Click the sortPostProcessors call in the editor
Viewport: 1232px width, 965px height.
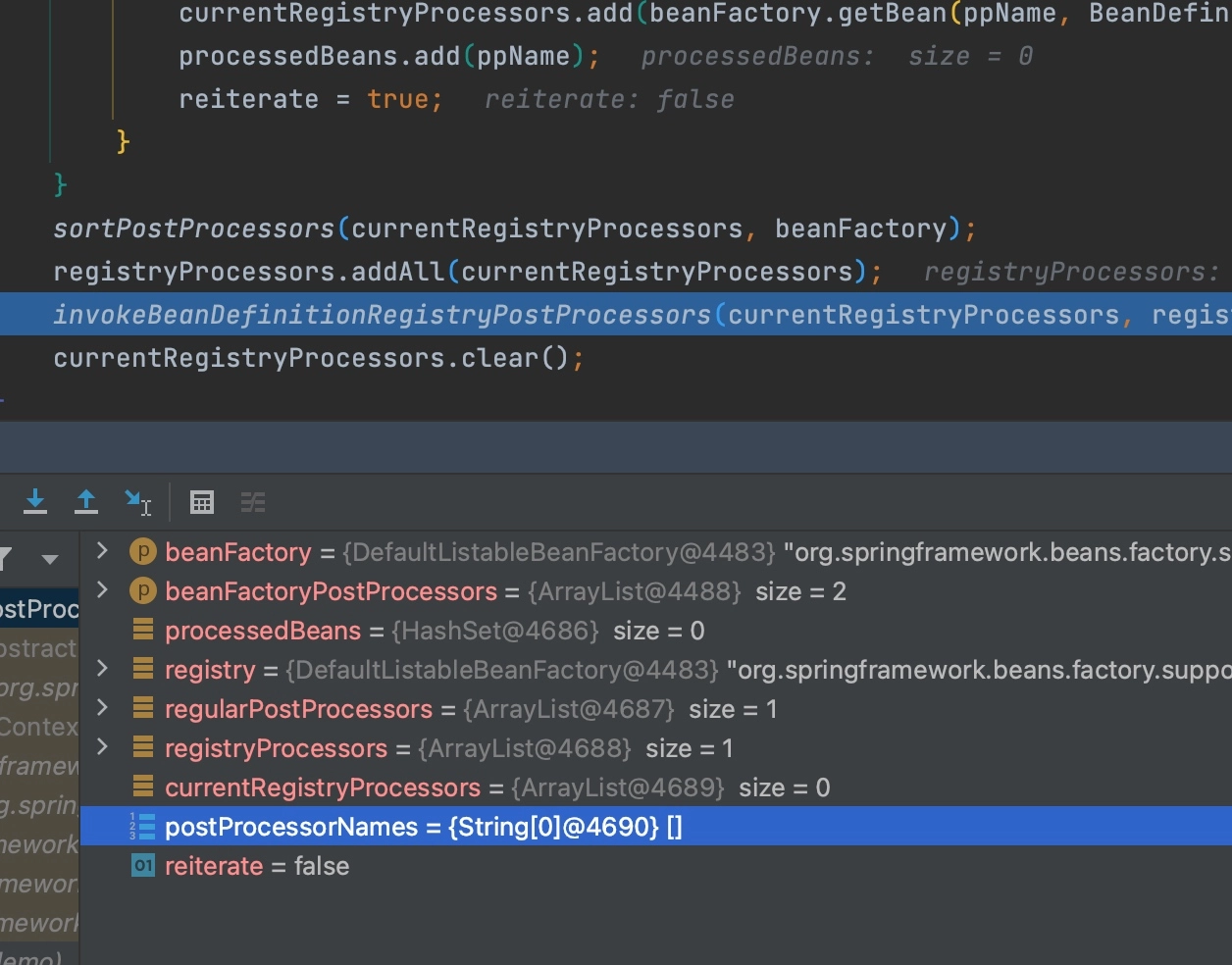click(x=514, y=229)
